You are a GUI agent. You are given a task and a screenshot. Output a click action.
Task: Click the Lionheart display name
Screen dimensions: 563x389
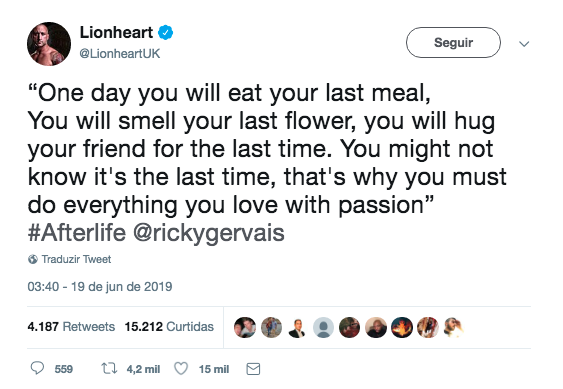tap(116, 32)
